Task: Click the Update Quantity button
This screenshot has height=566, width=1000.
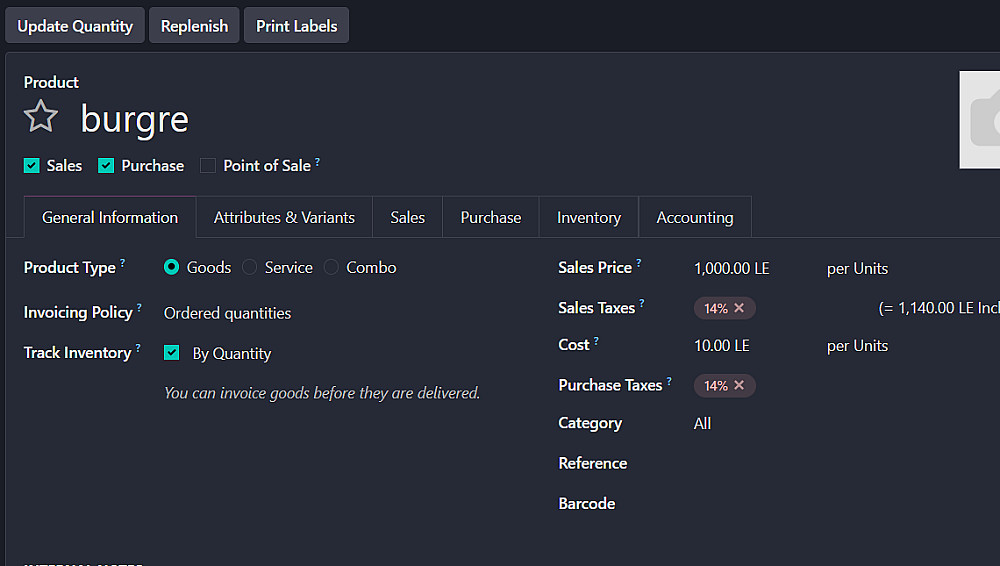Action: pyautogui.click(x=75, y=26)
